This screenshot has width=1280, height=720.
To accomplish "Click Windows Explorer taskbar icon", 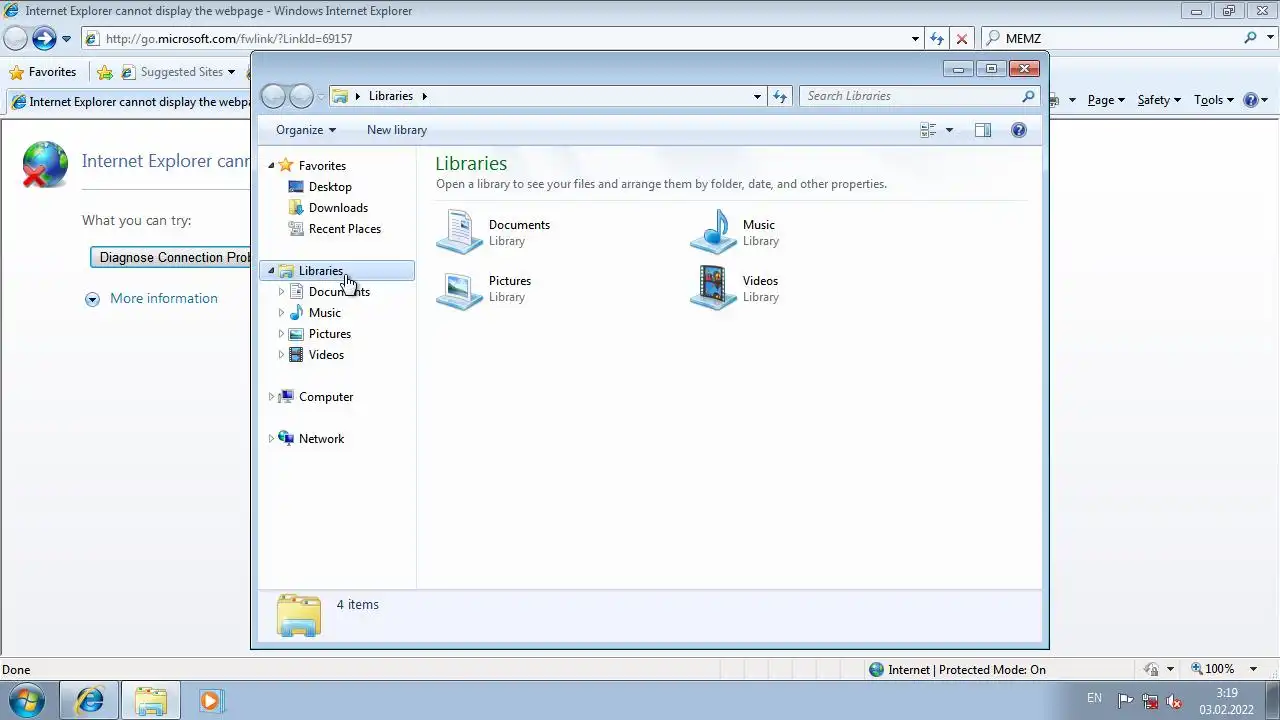I will 151,700.
